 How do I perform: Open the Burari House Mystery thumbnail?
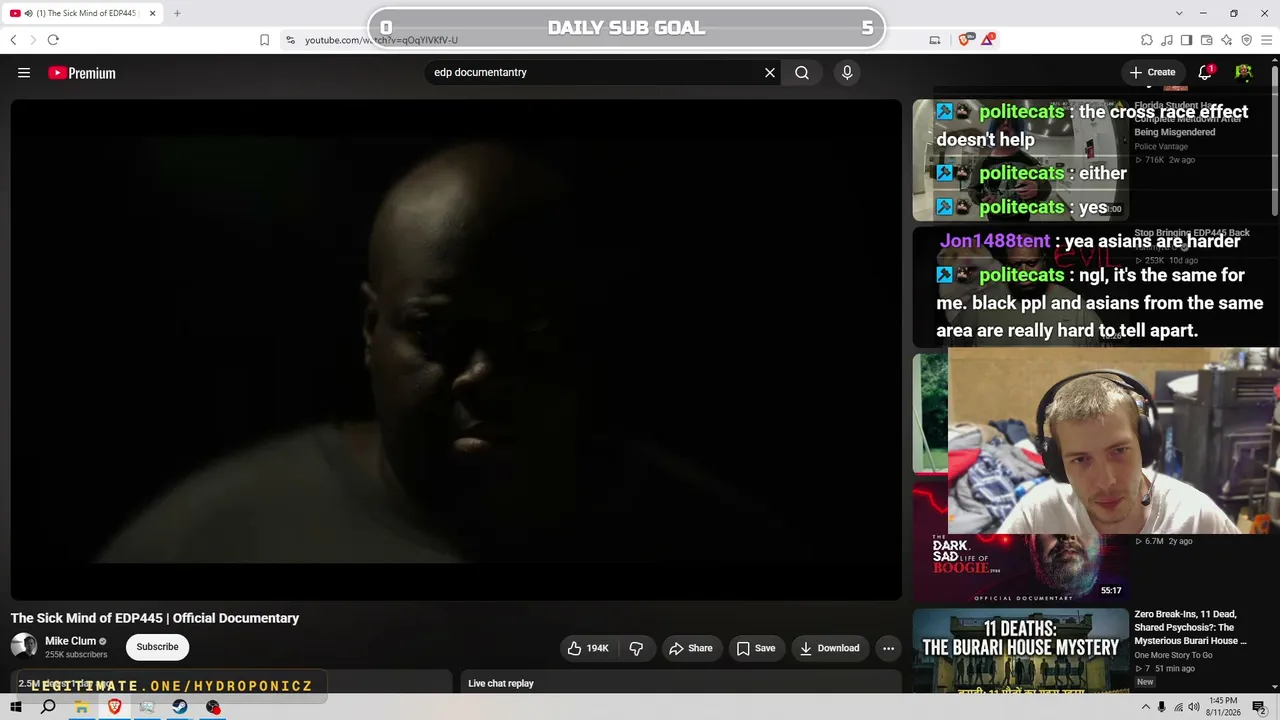1021,650
